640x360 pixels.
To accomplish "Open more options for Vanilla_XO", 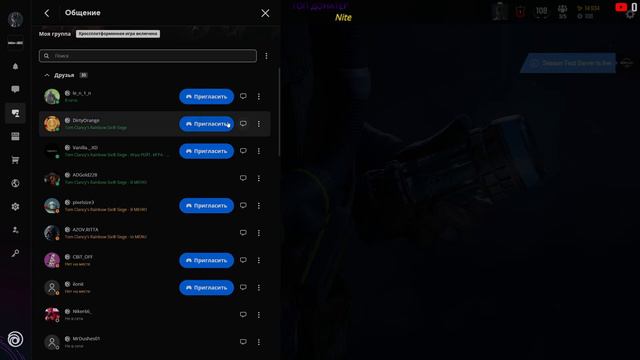I will click(x=259, y=151).
